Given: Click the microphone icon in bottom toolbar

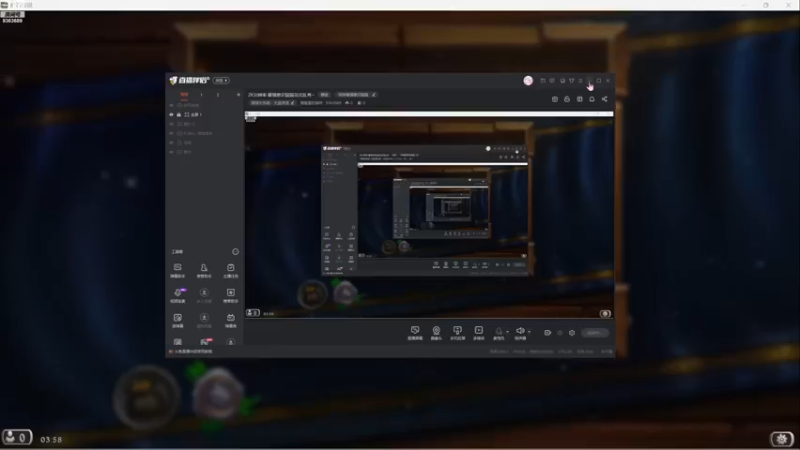Looking at the screenshot, I should (498, 333).
